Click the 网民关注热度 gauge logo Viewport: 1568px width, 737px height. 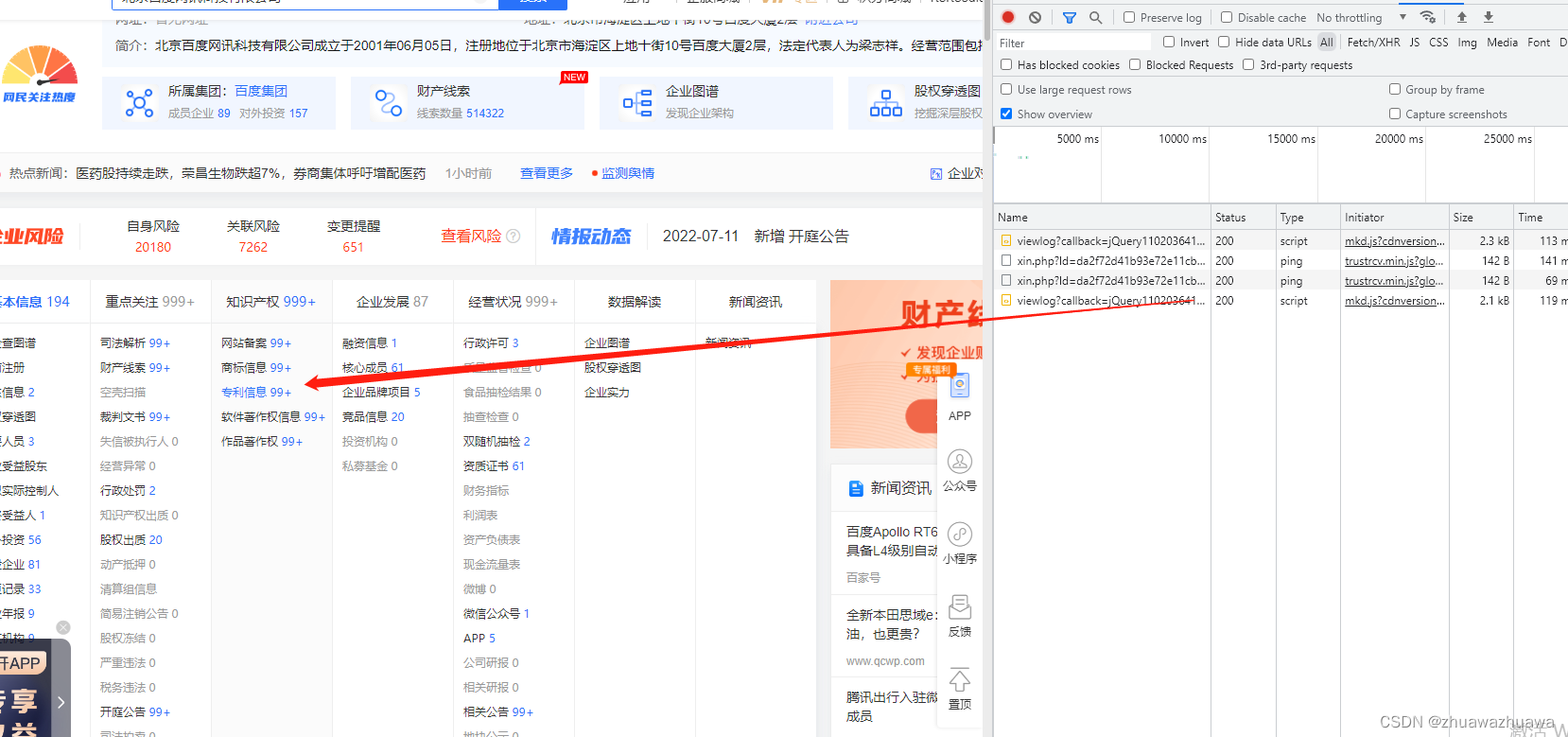click(40, 74)
